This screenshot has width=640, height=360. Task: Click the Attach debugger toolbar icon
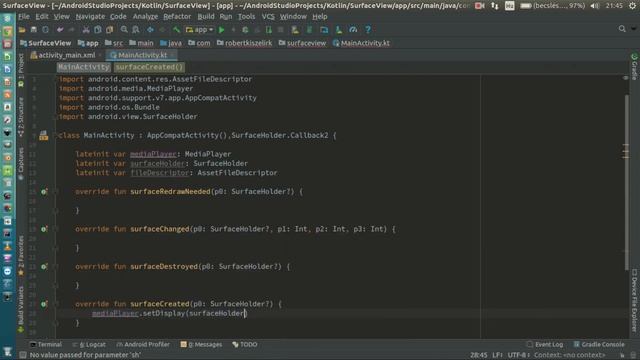(x=269, y=30)
